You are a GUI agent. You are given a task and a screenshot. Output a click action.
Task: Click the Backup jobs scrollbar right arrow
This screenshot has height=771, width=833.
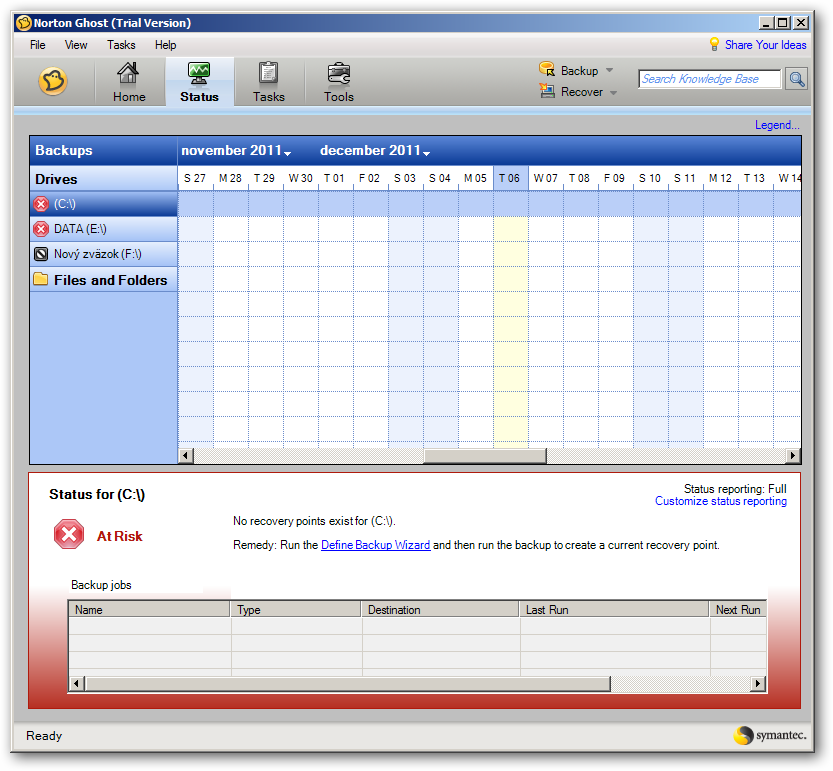click(758, 683)
